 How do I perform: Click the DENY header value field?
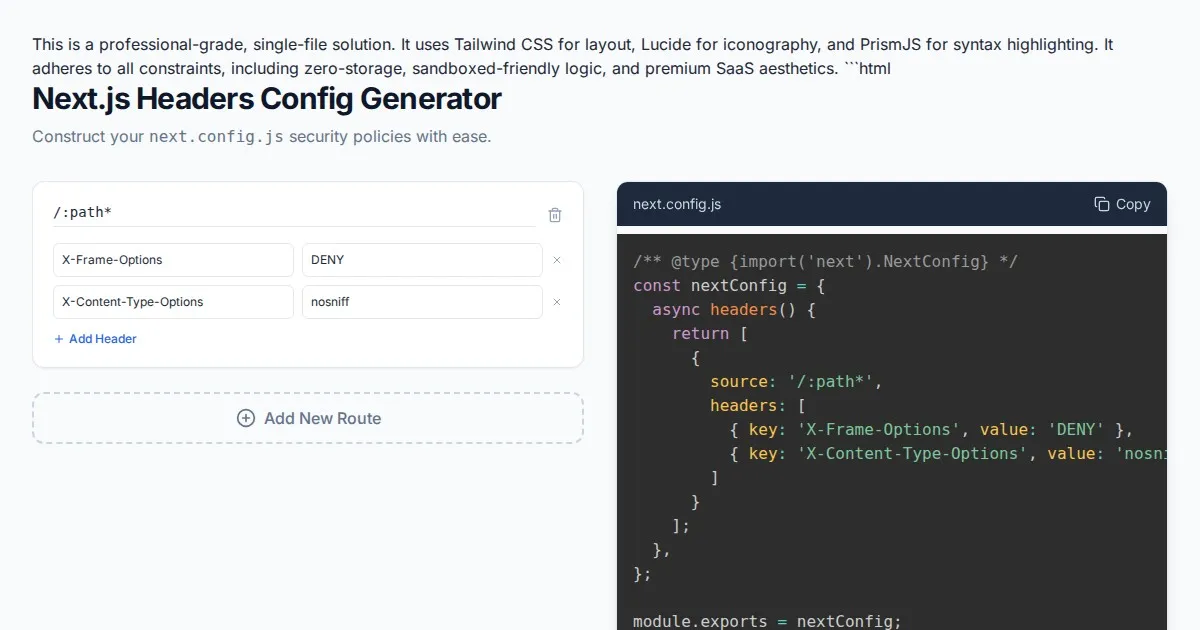pyautogui.click(x=421, y=260)
